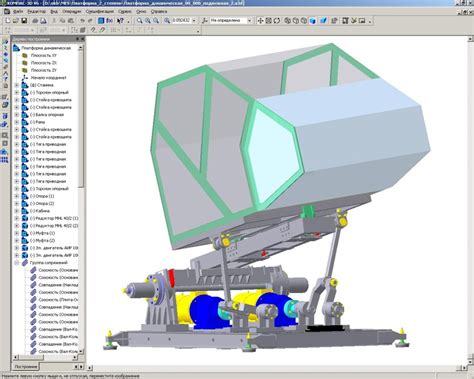Click the shaded blue cube display icon
Screen dimensions: 474x379
(313, 21)
